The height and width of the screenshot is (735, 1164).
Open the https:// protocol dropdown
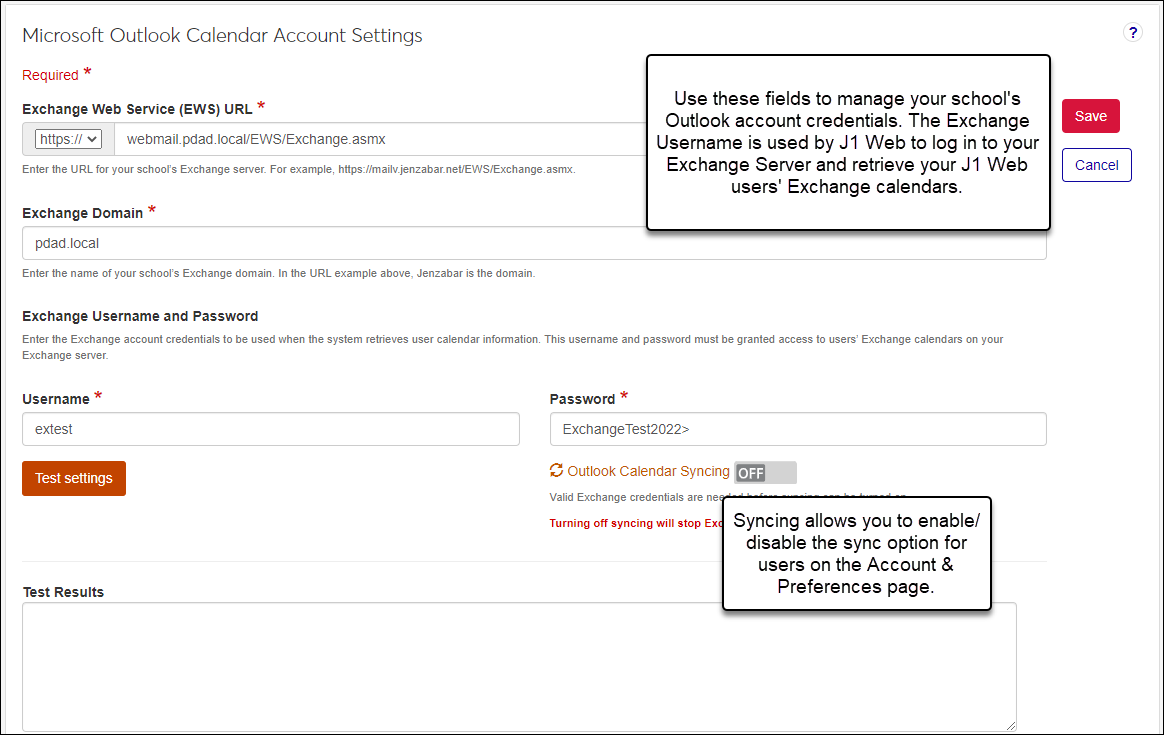tap(68, 139)
